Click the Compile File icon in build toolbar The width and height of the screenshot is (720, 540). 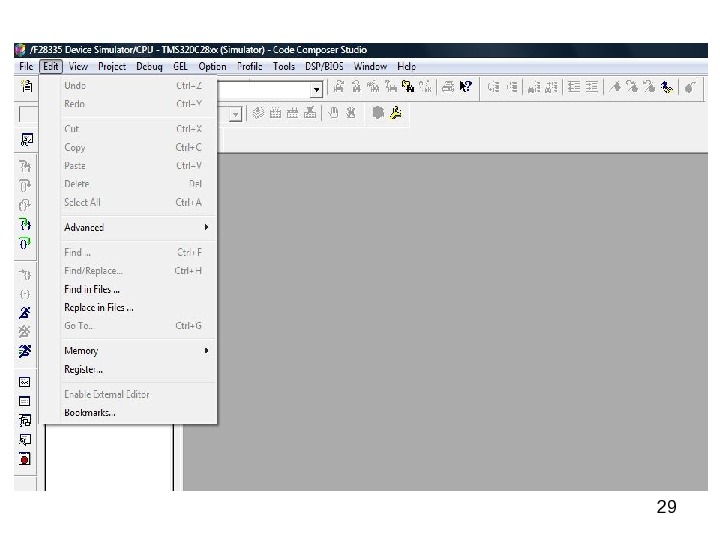pyautogui.click(x=259, y=112)
